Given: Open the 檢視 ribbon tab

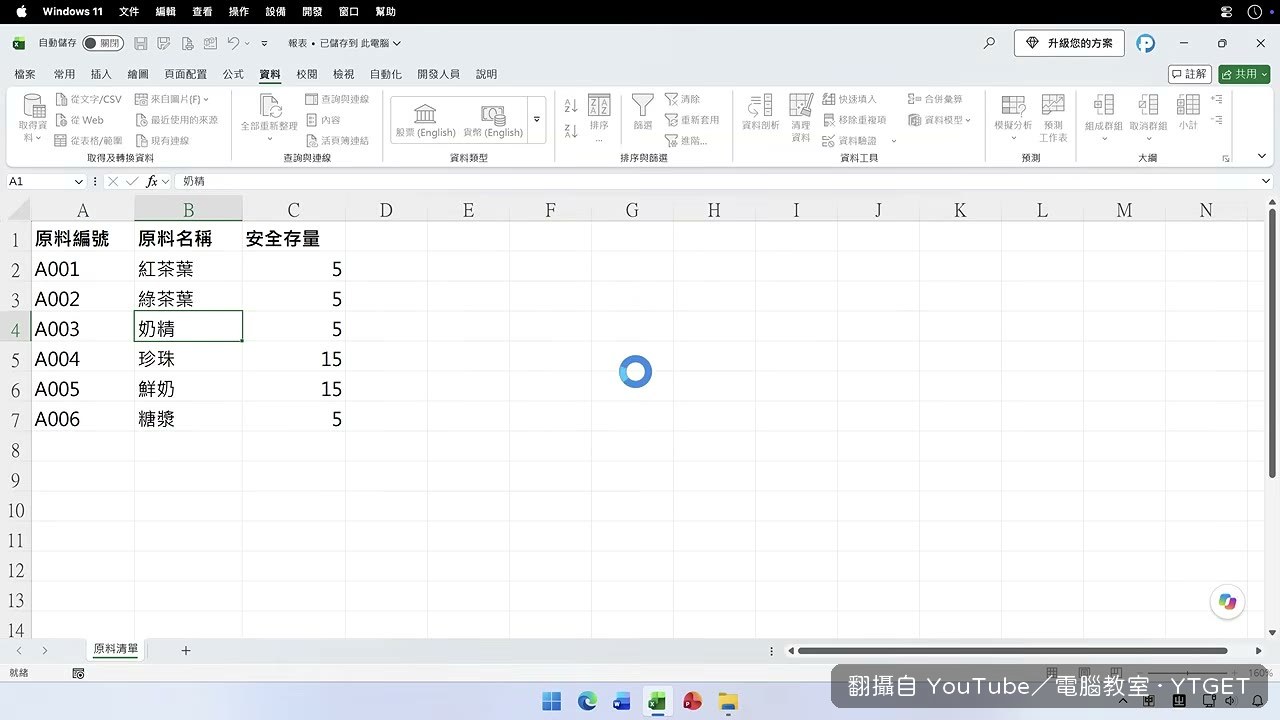Looking at the screenshot, I should click(344, 74).
